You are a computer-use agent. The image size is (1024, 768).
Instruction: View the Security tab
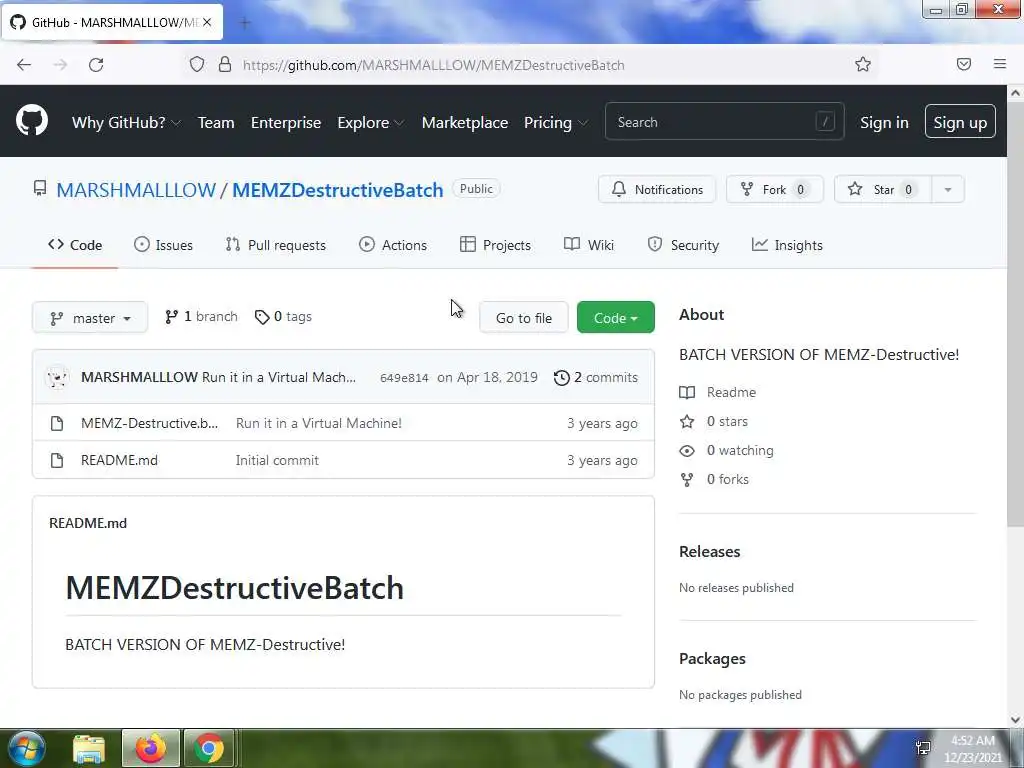683,245
